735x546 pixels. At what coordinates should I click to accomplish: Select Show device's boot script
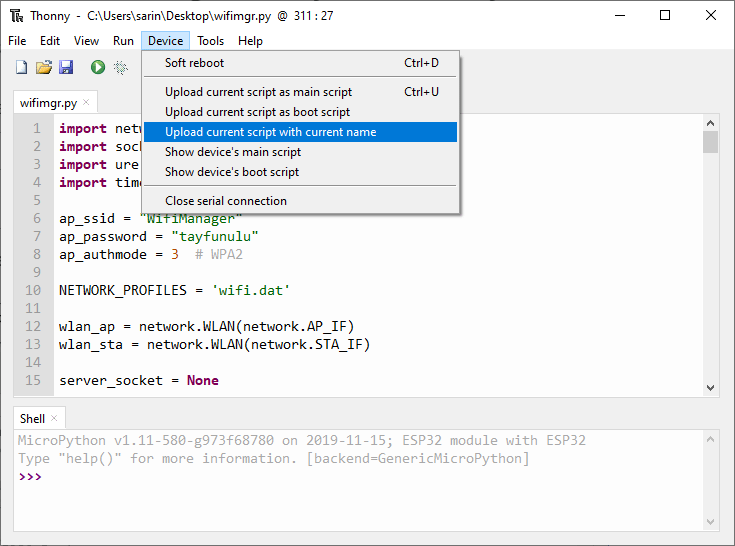[x=300, y=172]
